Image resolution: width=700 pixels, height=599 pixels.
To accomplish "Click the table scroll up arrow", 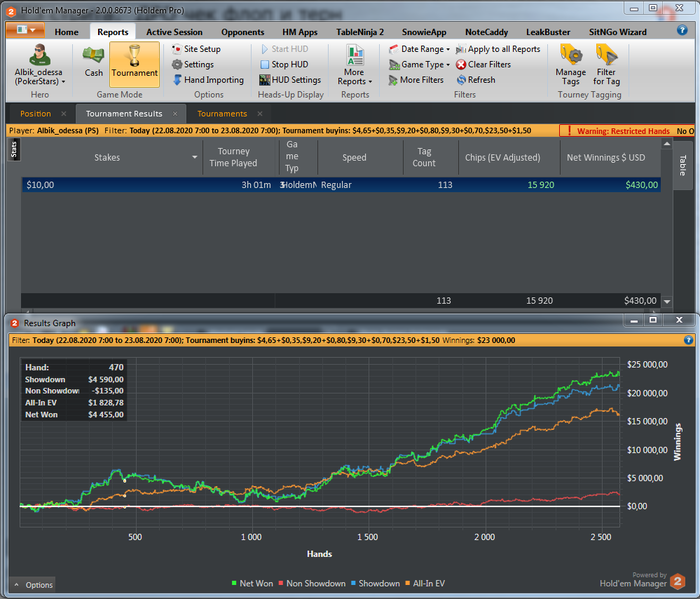I will [x=667, y=144].
